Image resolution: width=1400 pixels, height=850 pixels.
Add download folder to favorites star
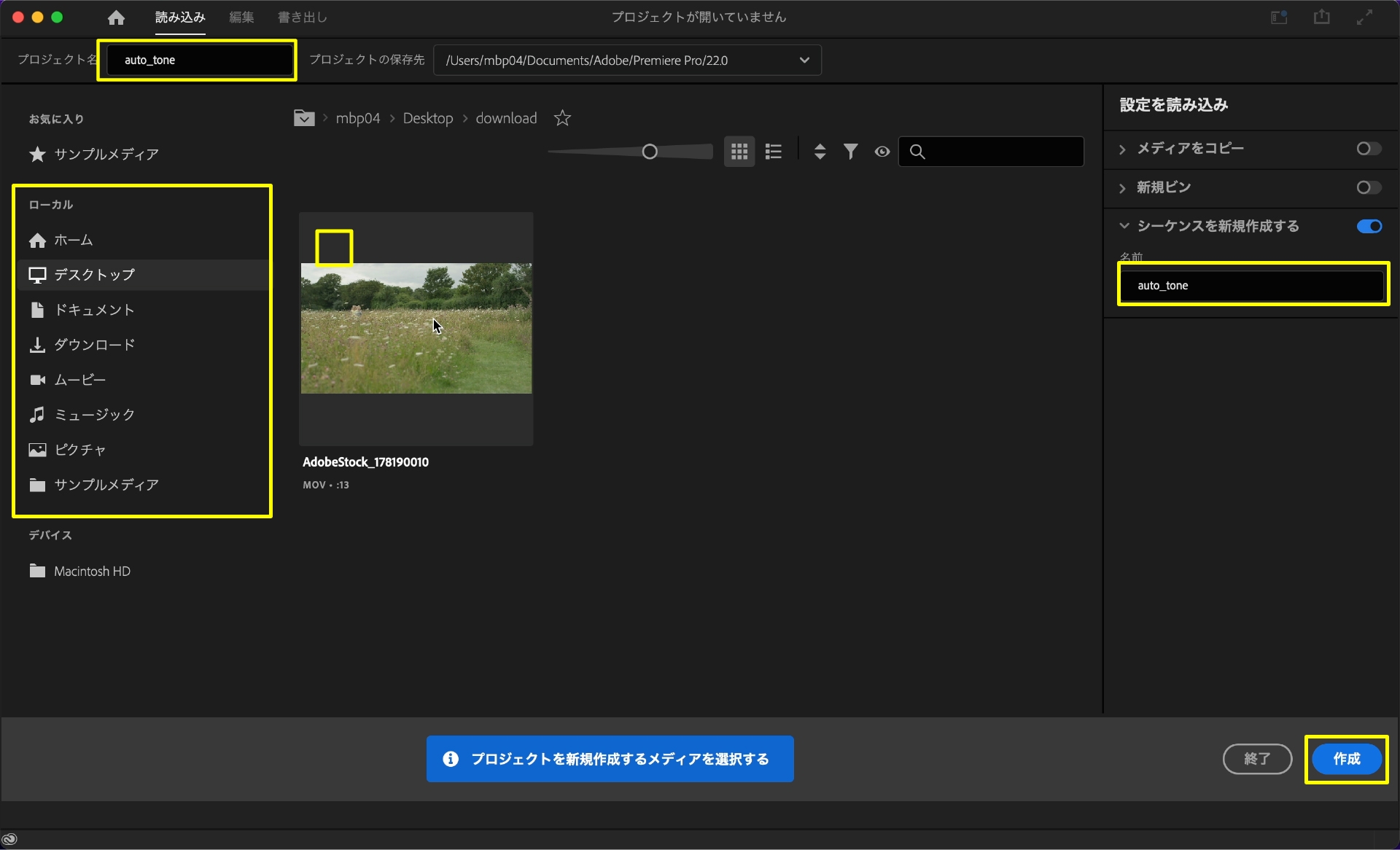click(562, 118)
